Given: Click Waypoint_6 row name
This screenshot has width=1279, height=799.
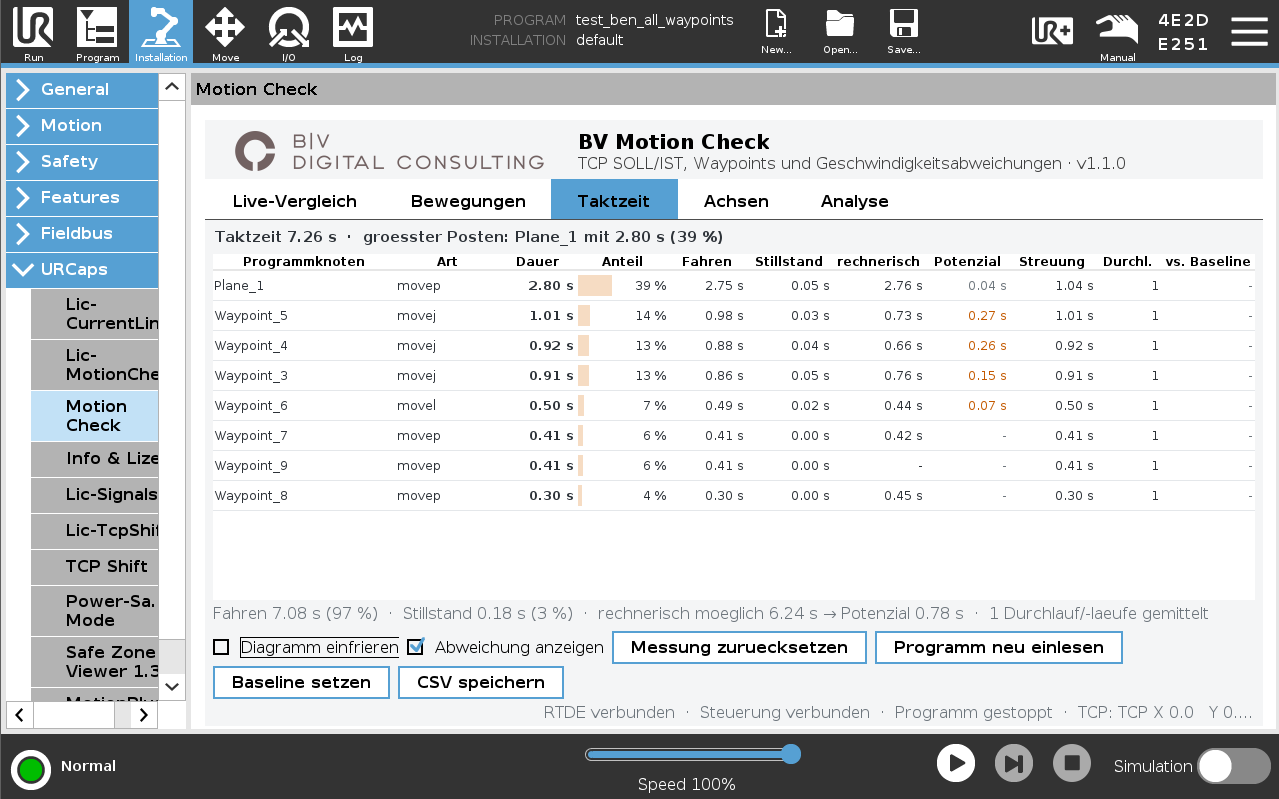Looking at the screenshot, I should (251, 406).
